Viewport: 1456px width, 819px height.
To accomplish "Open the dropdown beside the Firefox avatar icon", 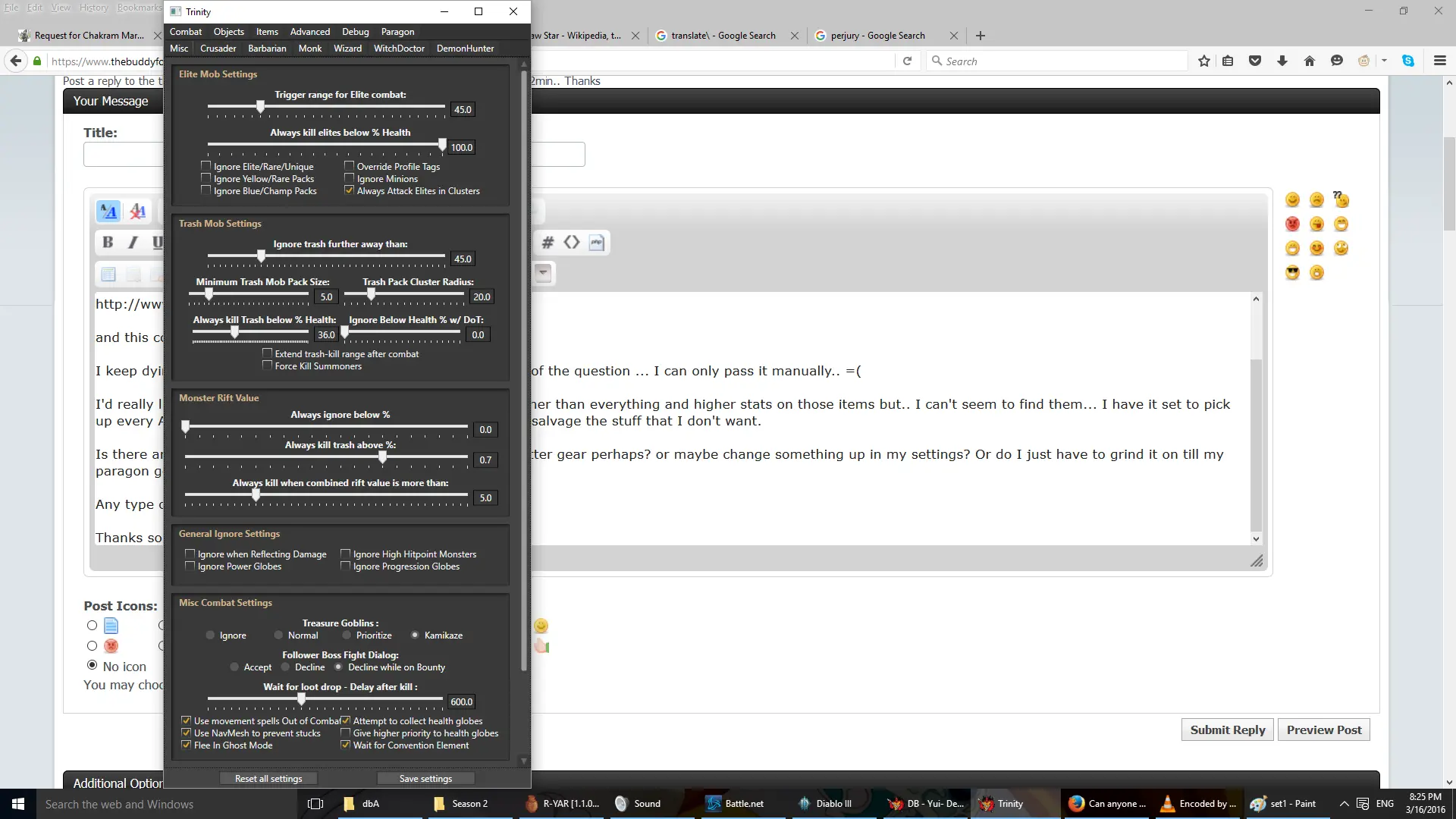I will click(x=1384, y=61).
